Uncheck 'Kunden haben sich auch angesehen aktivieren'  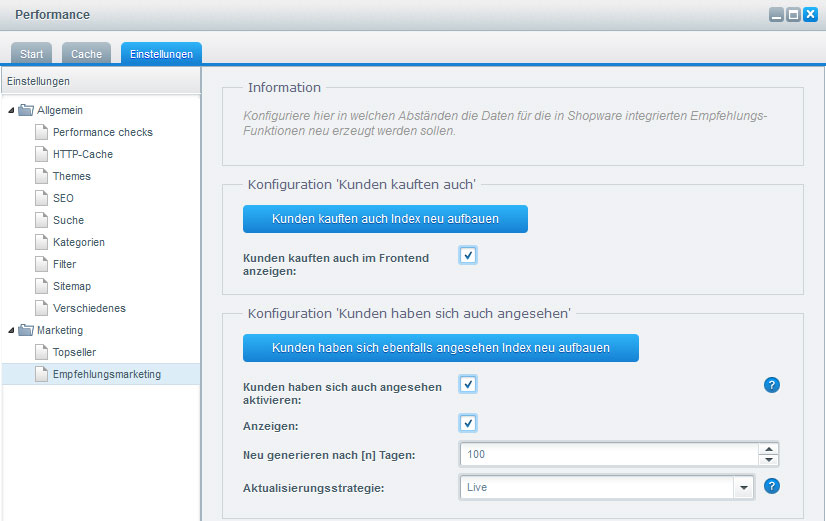[468, 384]
